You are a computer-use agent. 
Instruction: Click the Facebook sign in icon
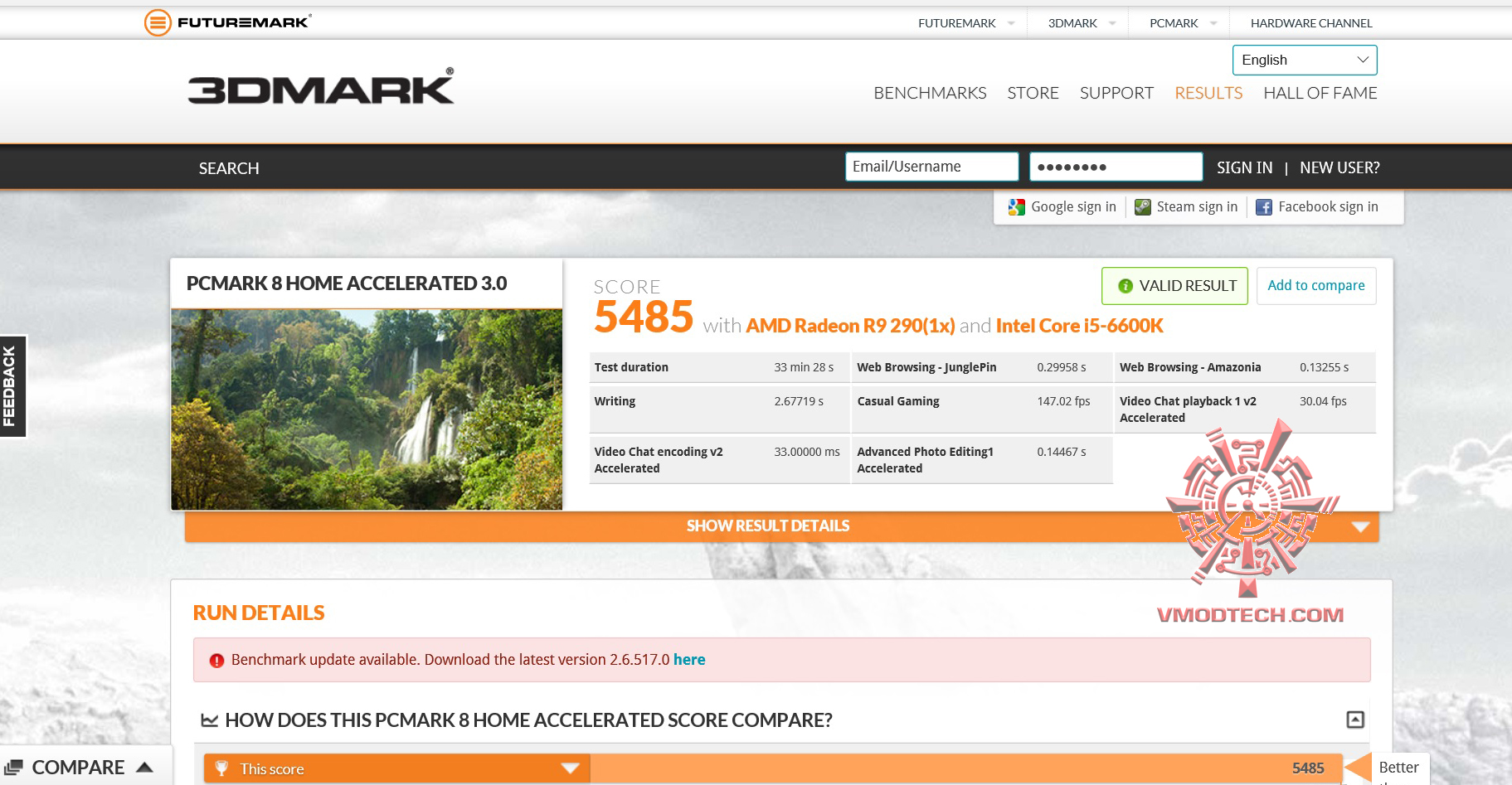(x=1263, y=207)
